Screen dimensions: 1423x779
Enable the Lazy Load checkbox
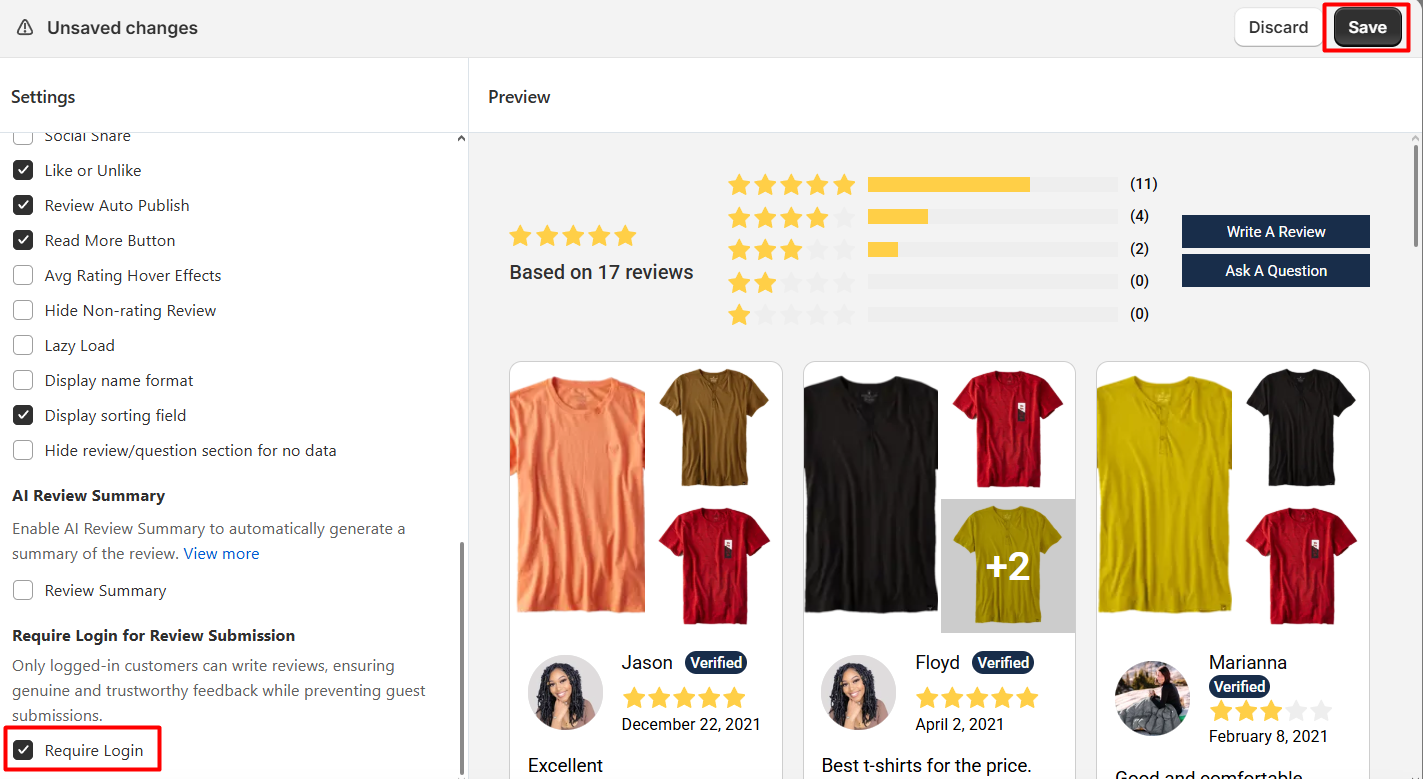(x=23, y=345)
